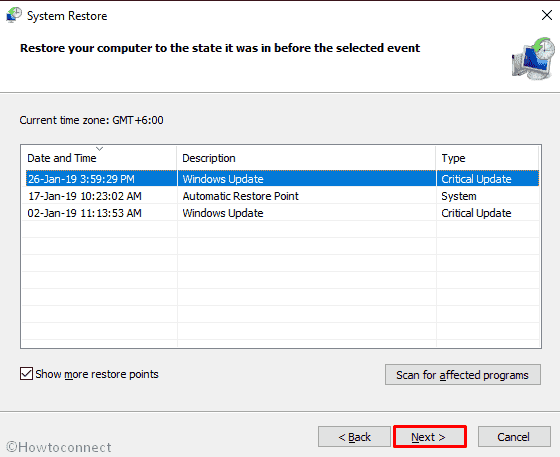Screen dimensions: 560x457
Task: Sort by Date and Time column
Action: [99, 158]
